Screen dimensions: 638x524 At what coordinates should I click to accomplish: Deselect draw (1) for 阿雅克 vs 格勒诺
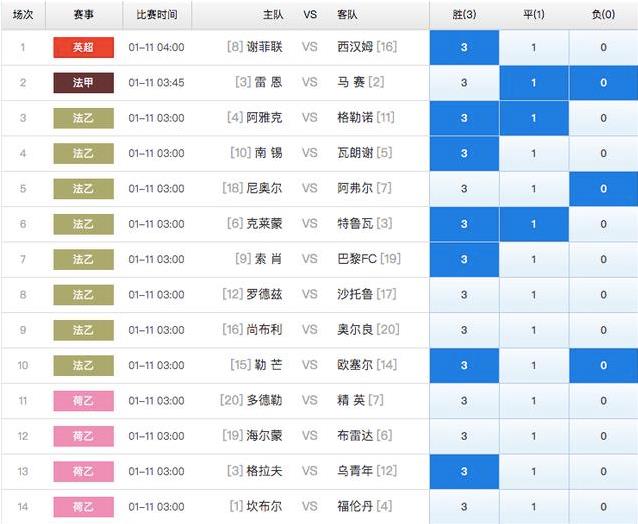534,118
